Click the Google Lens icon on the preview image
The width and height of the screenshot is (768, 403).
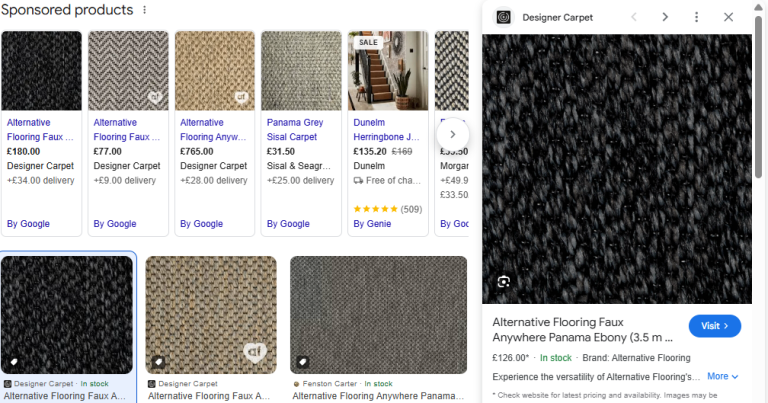[504, 282]
